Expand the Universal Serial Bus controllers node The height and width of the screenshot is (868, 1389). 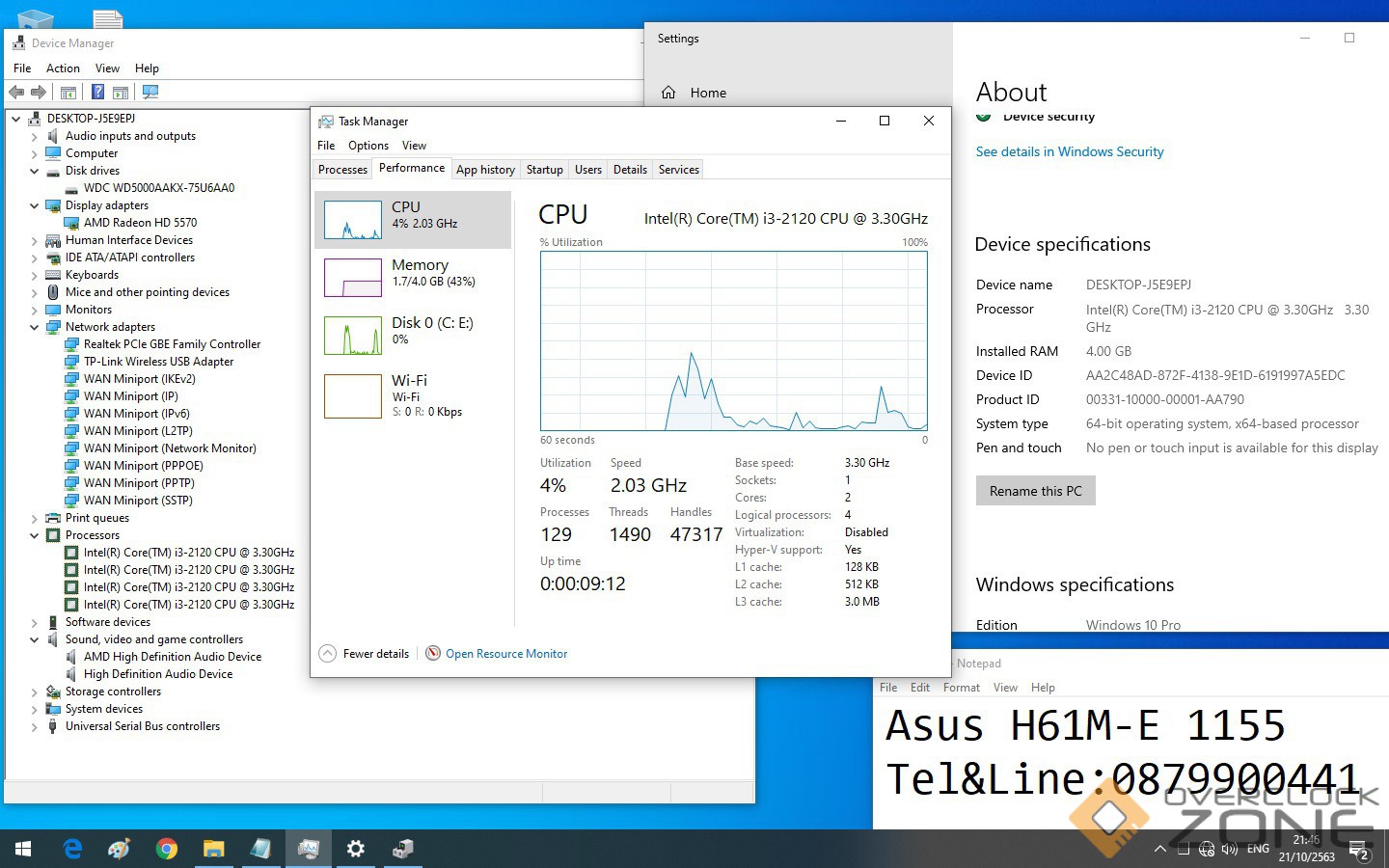[35, 727]
